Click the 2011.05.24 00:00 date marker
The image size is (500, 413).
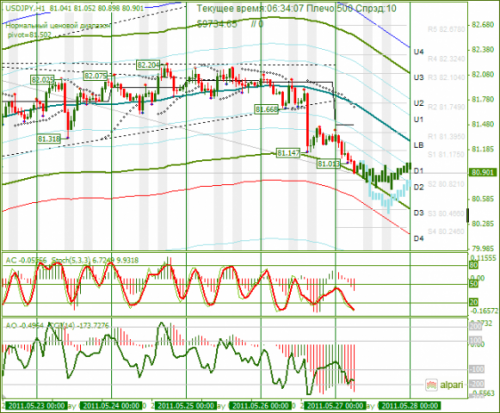coord(111,406)
